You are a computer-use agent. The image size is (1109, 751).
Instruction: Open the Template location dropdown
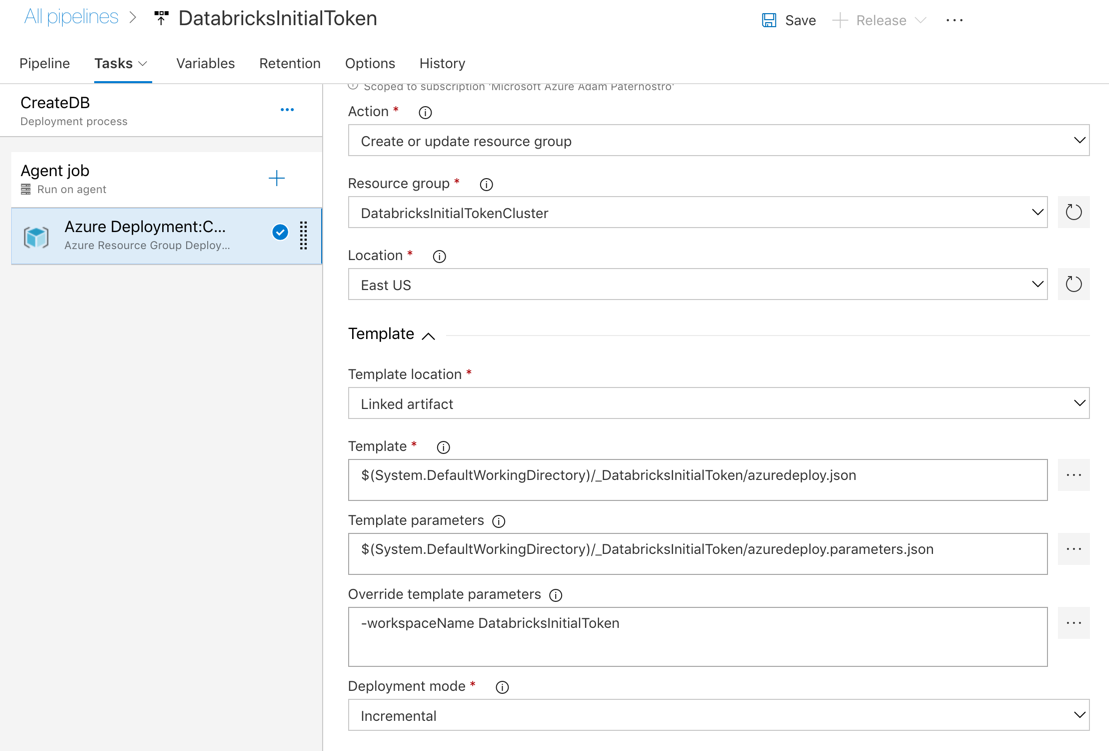click(719, 403)
